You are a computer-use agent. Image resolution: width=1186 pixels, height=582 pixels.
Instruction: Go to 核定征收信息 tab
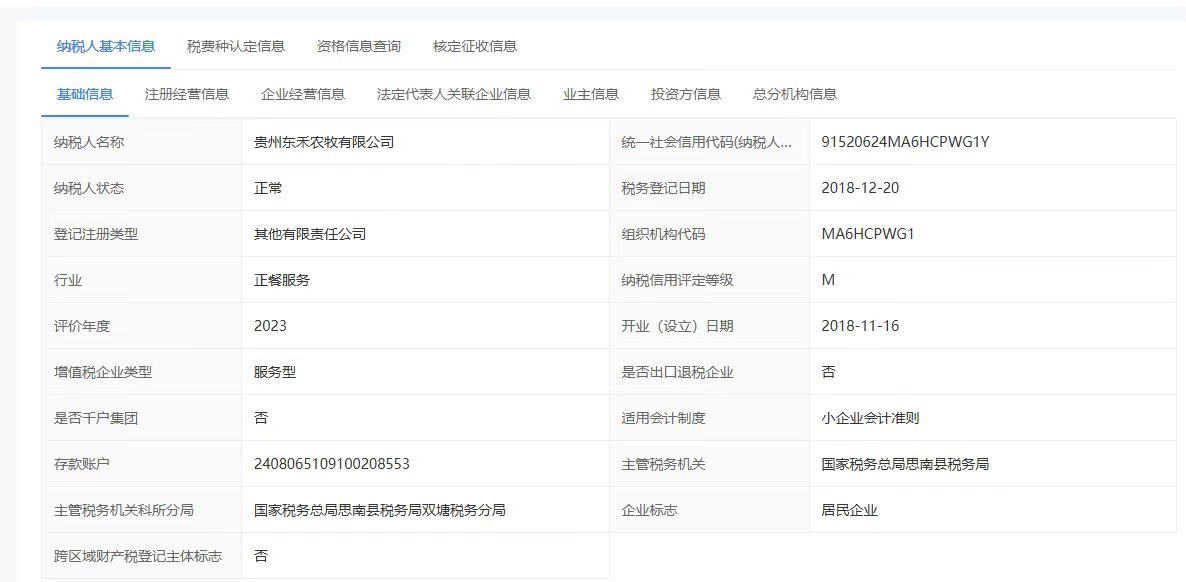click(475, 46)
